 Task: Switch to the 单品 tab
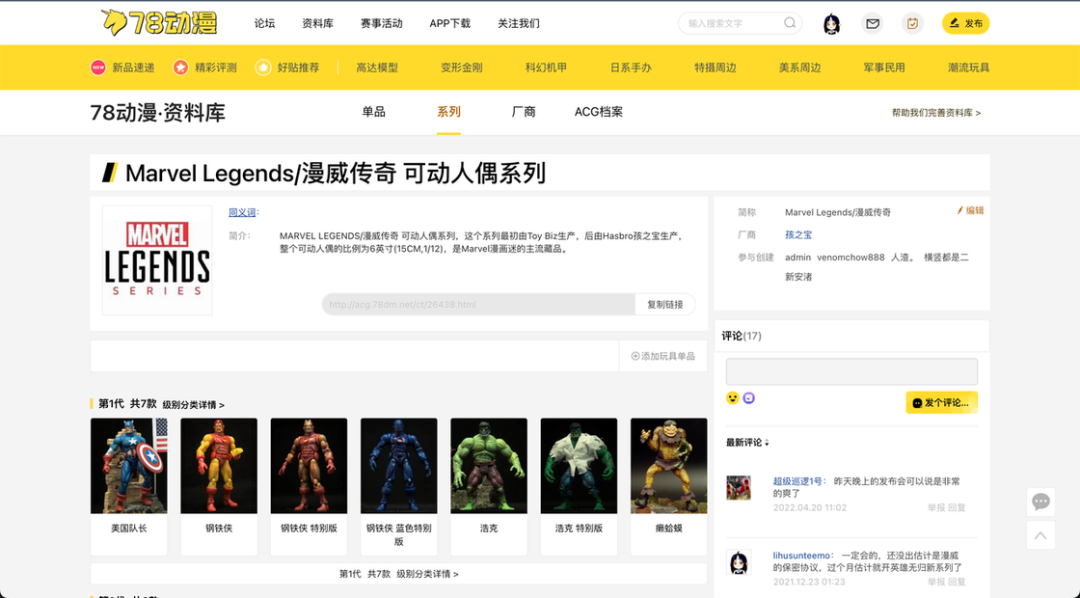pyautogui.click(x=374, y=112)
